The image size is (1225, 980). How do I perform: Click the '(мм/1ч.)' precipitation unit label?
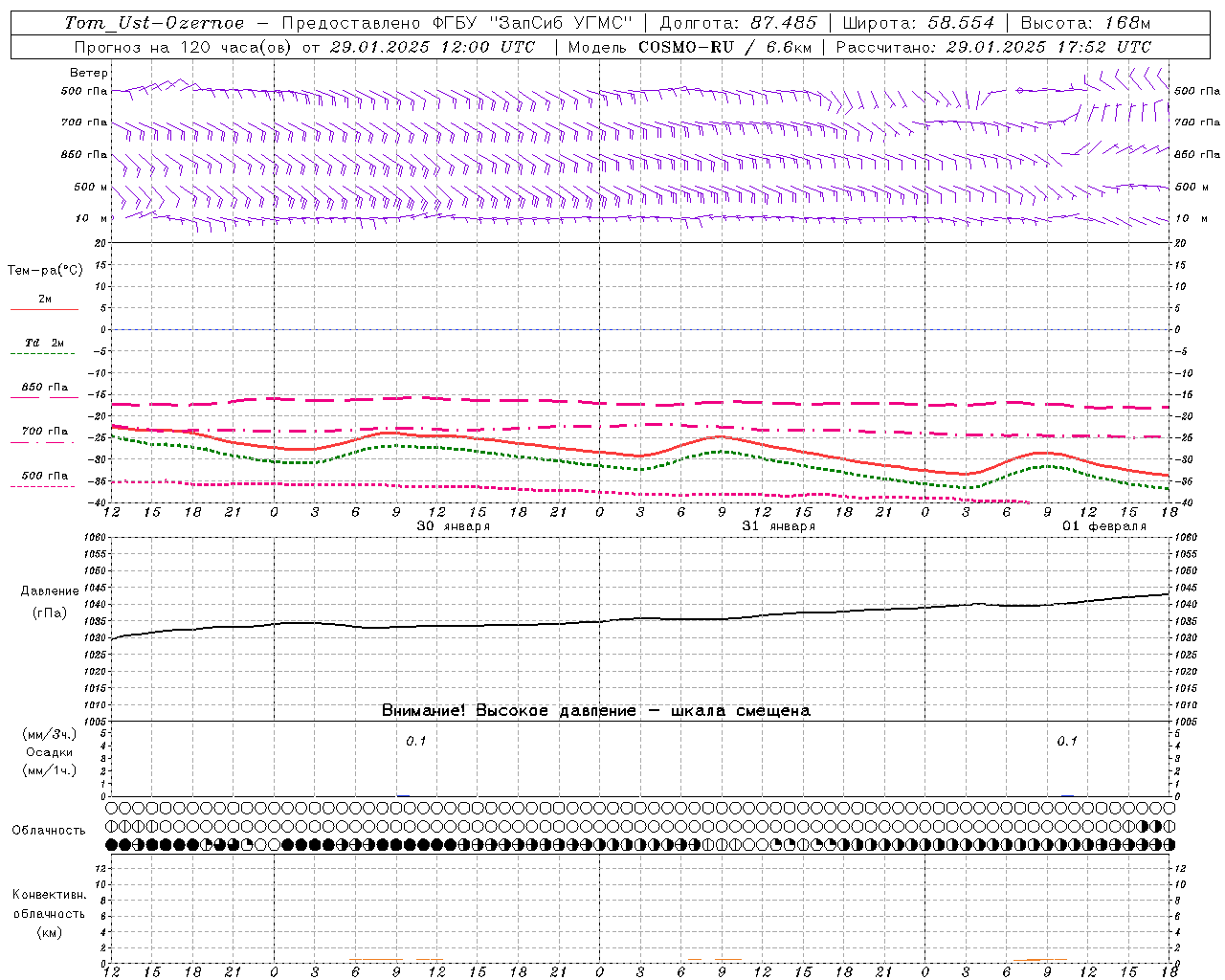[50, 770]
